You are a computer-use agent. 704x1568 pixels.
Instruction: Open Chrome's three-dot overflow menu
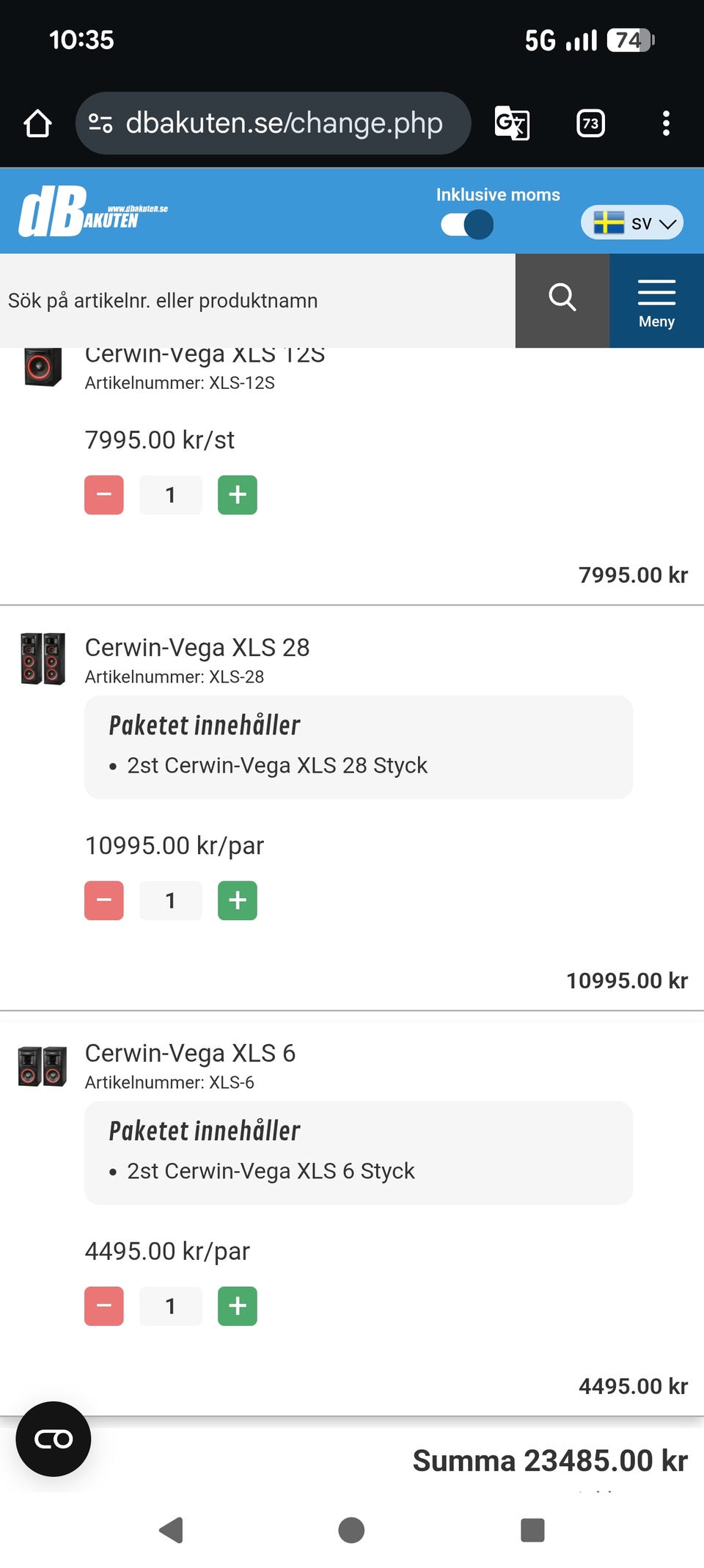click(x=666, y=123)
